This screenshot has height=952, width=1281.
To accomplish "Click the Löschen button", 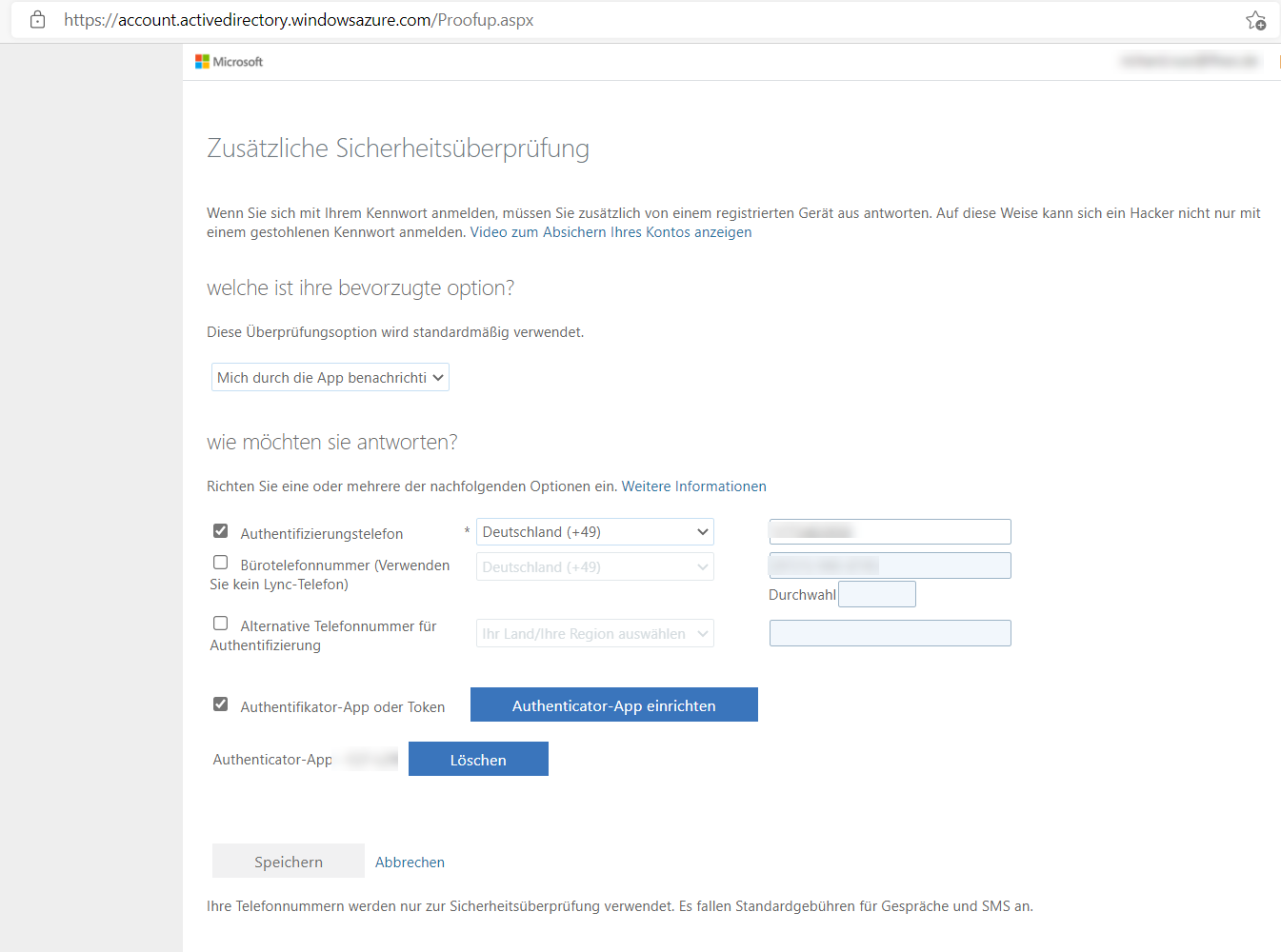I will 478,759.
